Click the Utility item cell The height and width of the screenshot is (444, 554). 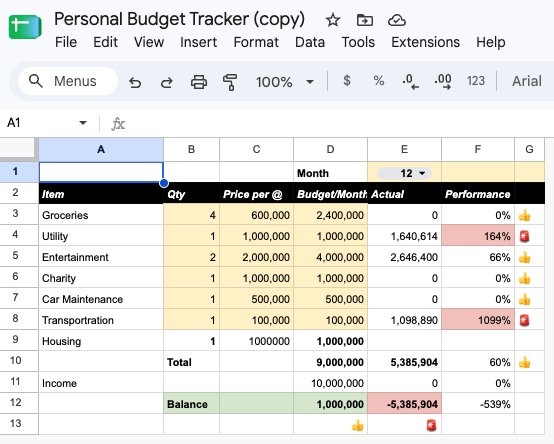101,236
